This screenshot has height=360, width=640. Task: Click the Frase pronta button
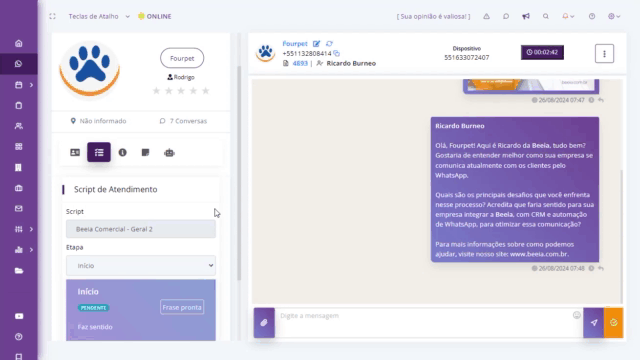182,307
